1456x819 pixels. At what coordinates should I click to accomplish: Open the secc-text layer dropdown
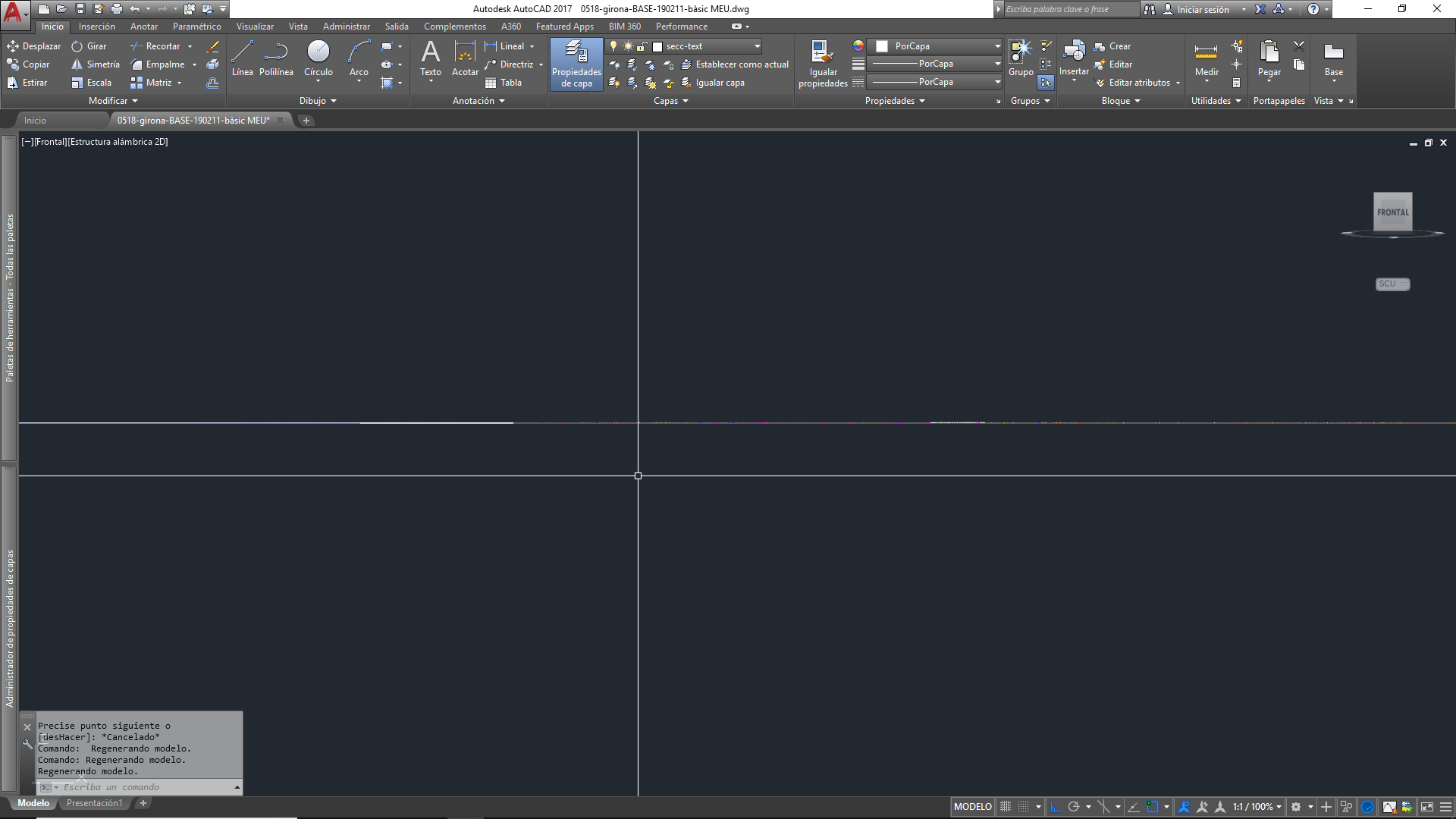[x=757, y=46]
